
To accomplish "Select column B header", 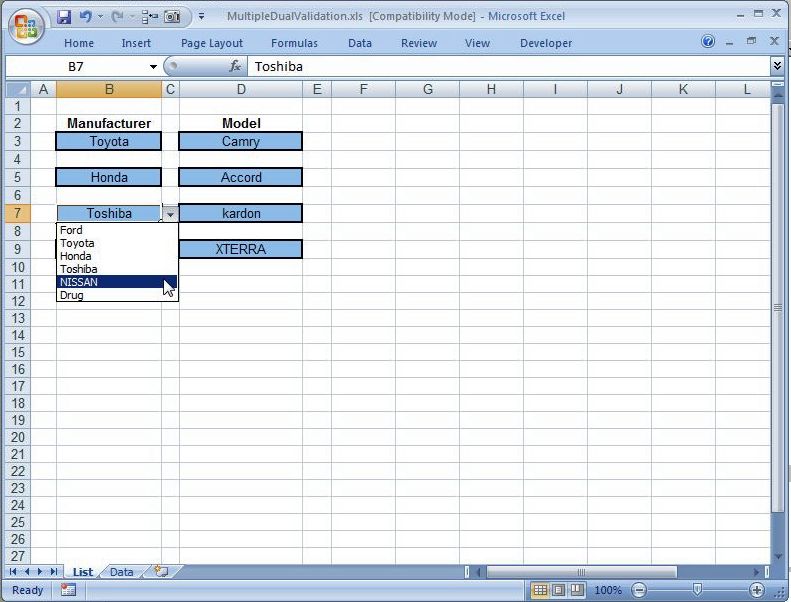I will (109, 90).
